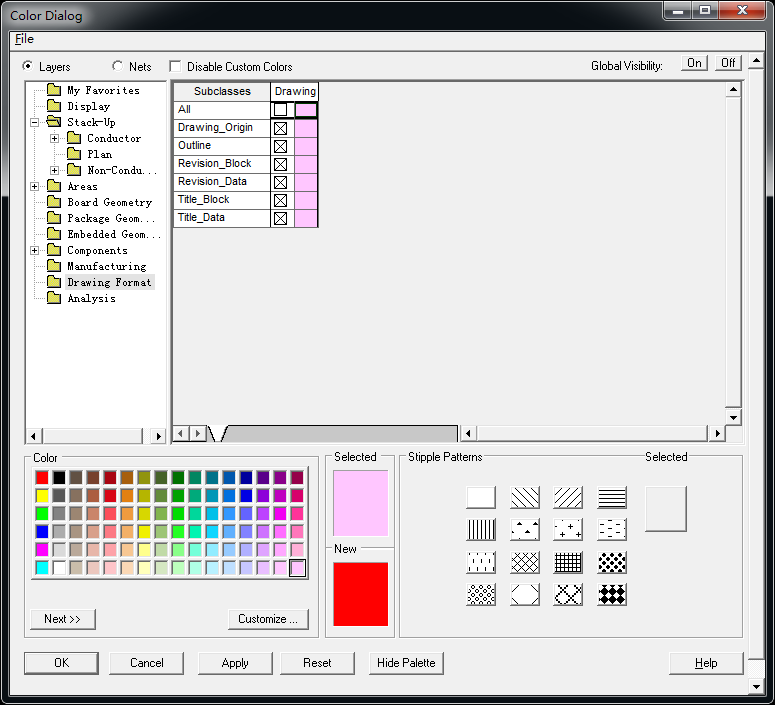775x705 pixels.
Task: Collapse the Stack-Up tree node
Action: pos(35,122)
